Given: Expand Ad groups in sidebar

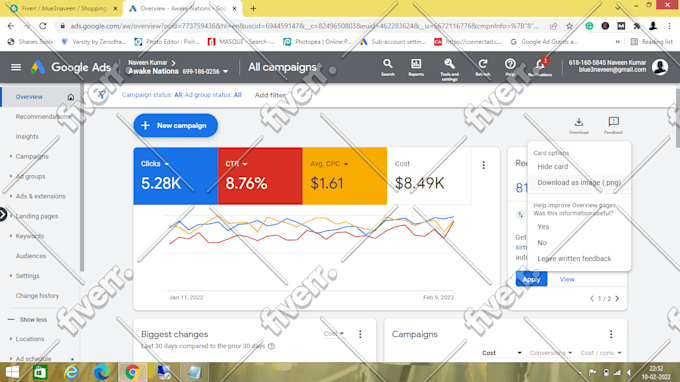Looking at the screenshot, I should pos(11,176).
